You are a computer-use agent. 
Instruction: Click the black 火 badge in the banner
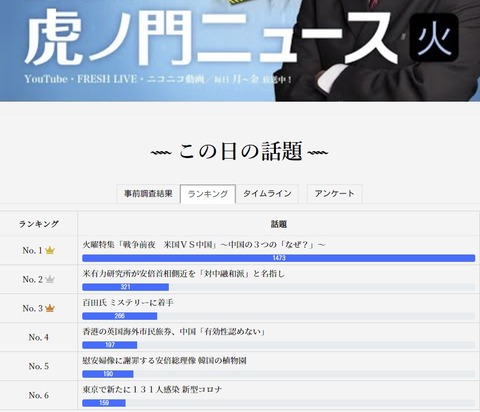434,37
